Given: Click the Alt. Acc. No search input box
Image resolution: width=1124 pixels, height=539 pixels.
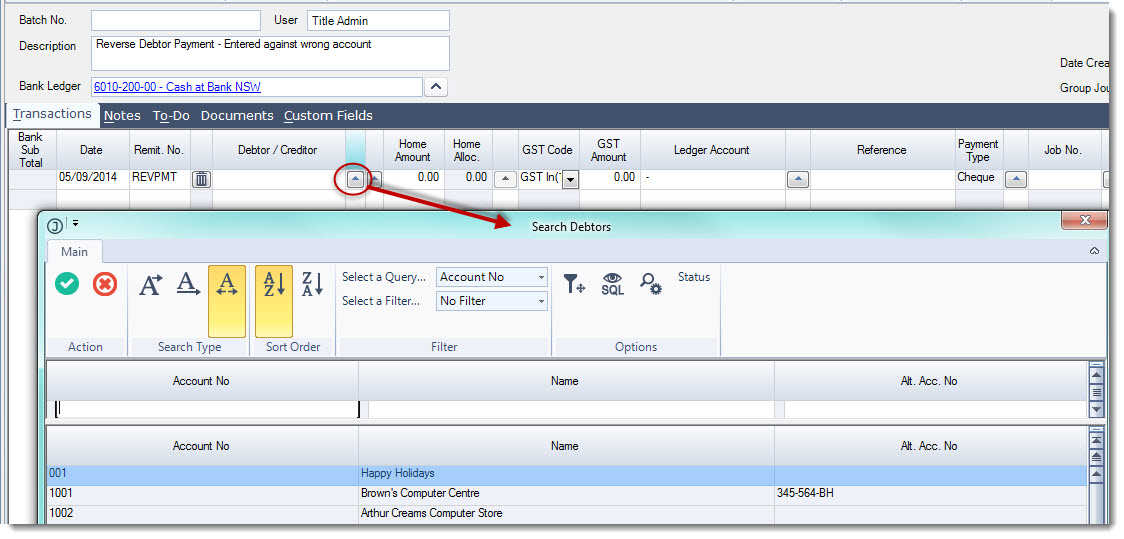Looking at the screenshot, I should [935, 409].
